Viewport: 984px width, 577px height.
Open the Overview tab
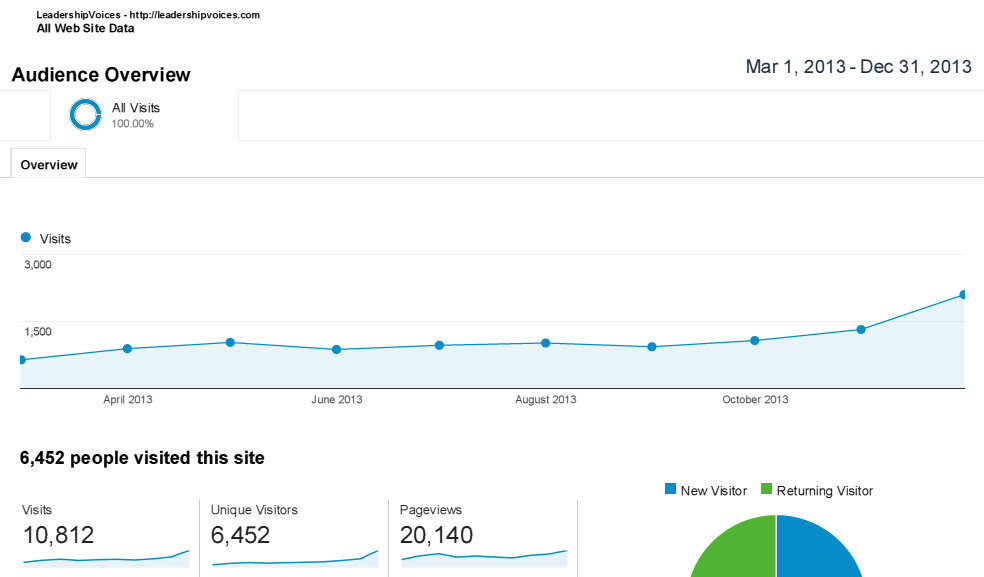(48, 165)
